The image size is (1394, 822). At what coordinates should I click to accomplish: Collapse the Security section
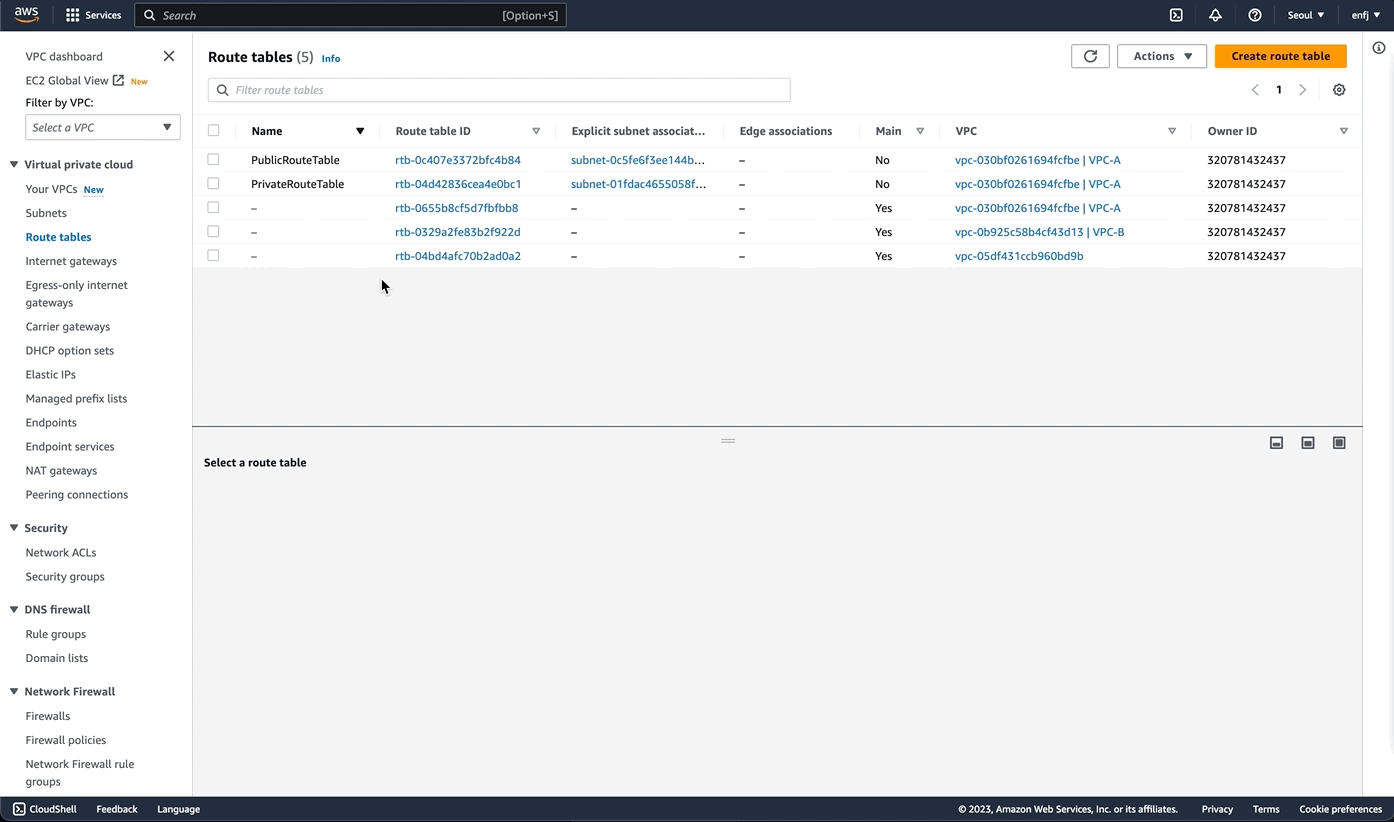pyautogui.click(x=14, y=528)
